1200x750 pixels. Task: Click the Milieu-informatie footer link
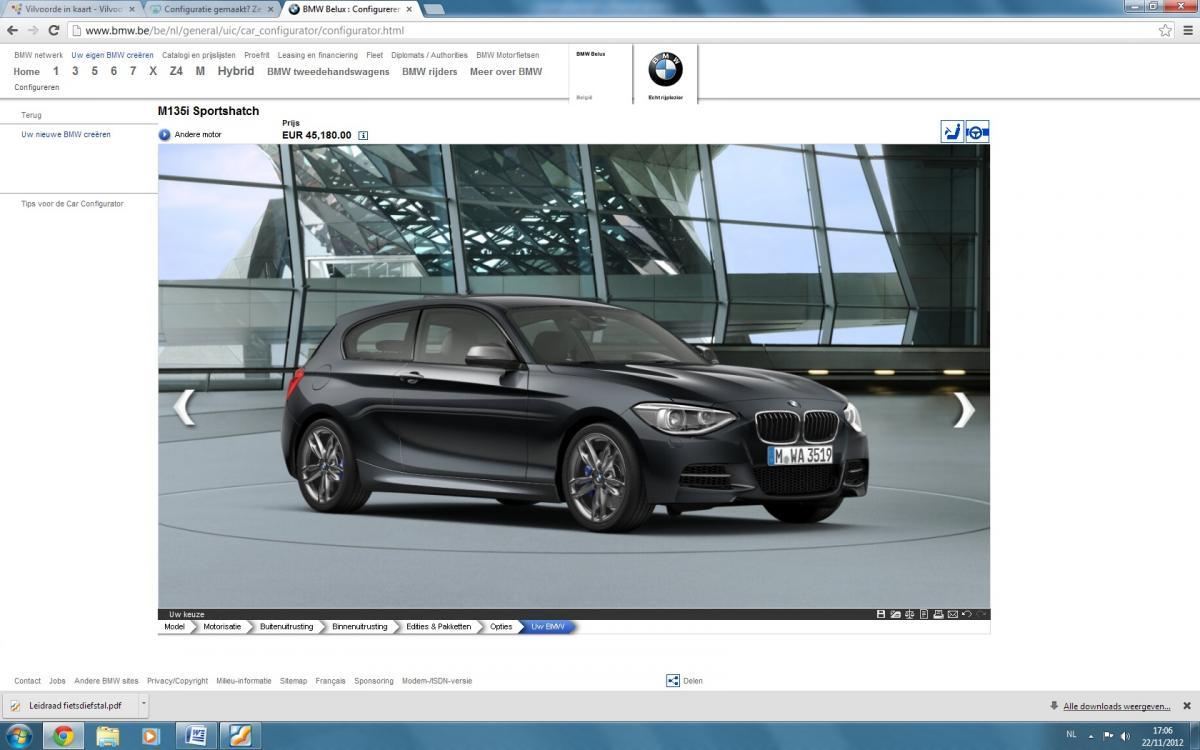pos(244,681)
